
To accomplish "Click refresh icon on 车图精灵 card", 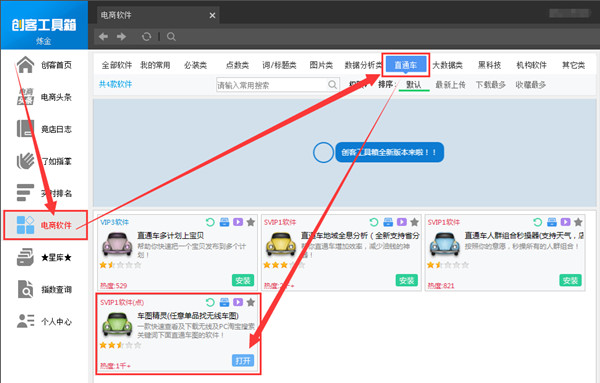I will pos(210,302).
